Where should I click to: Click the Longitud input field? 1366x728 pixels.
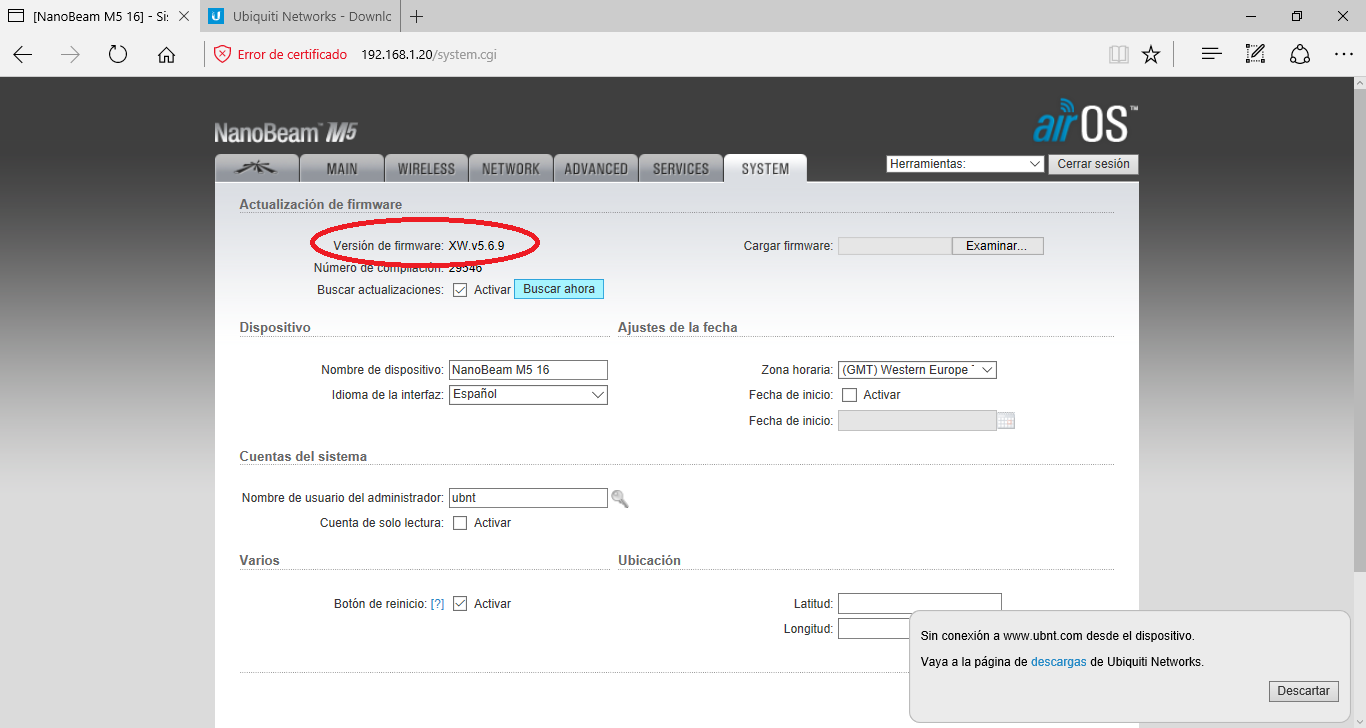point(875,629)
